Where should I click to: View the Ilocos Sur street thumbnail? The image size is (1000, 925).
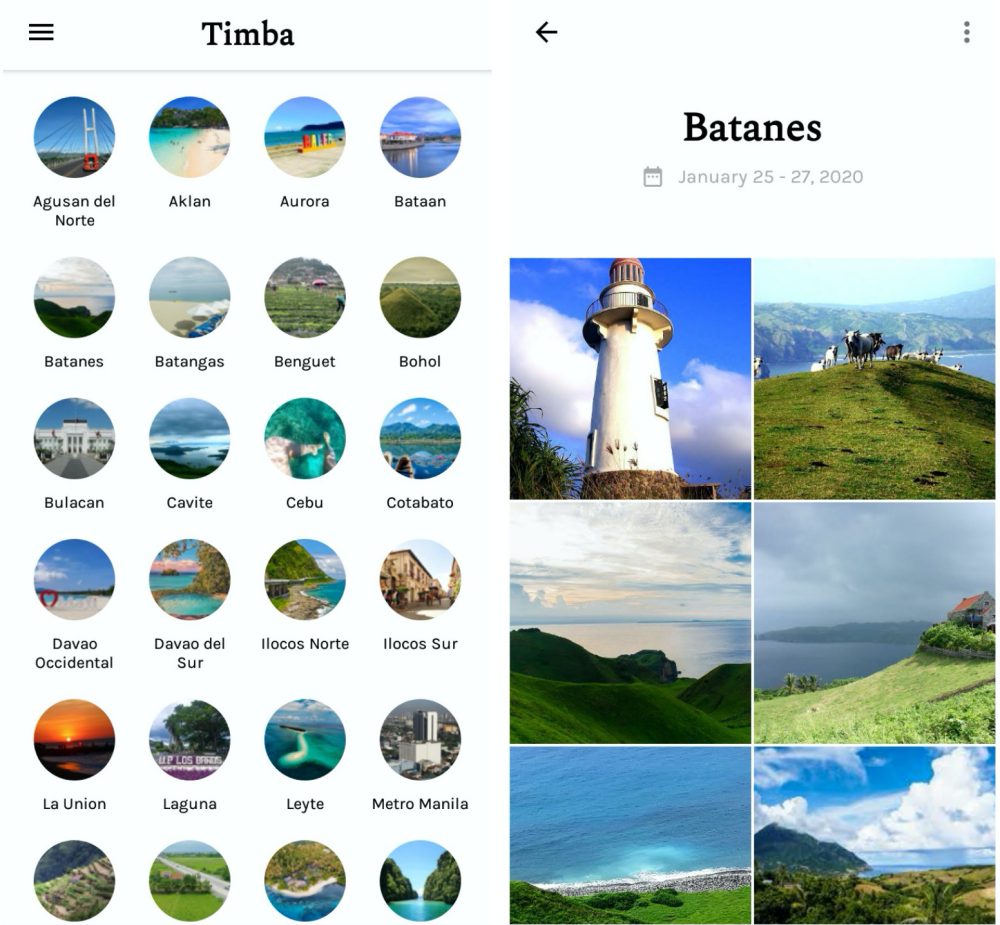click(420, 579)
